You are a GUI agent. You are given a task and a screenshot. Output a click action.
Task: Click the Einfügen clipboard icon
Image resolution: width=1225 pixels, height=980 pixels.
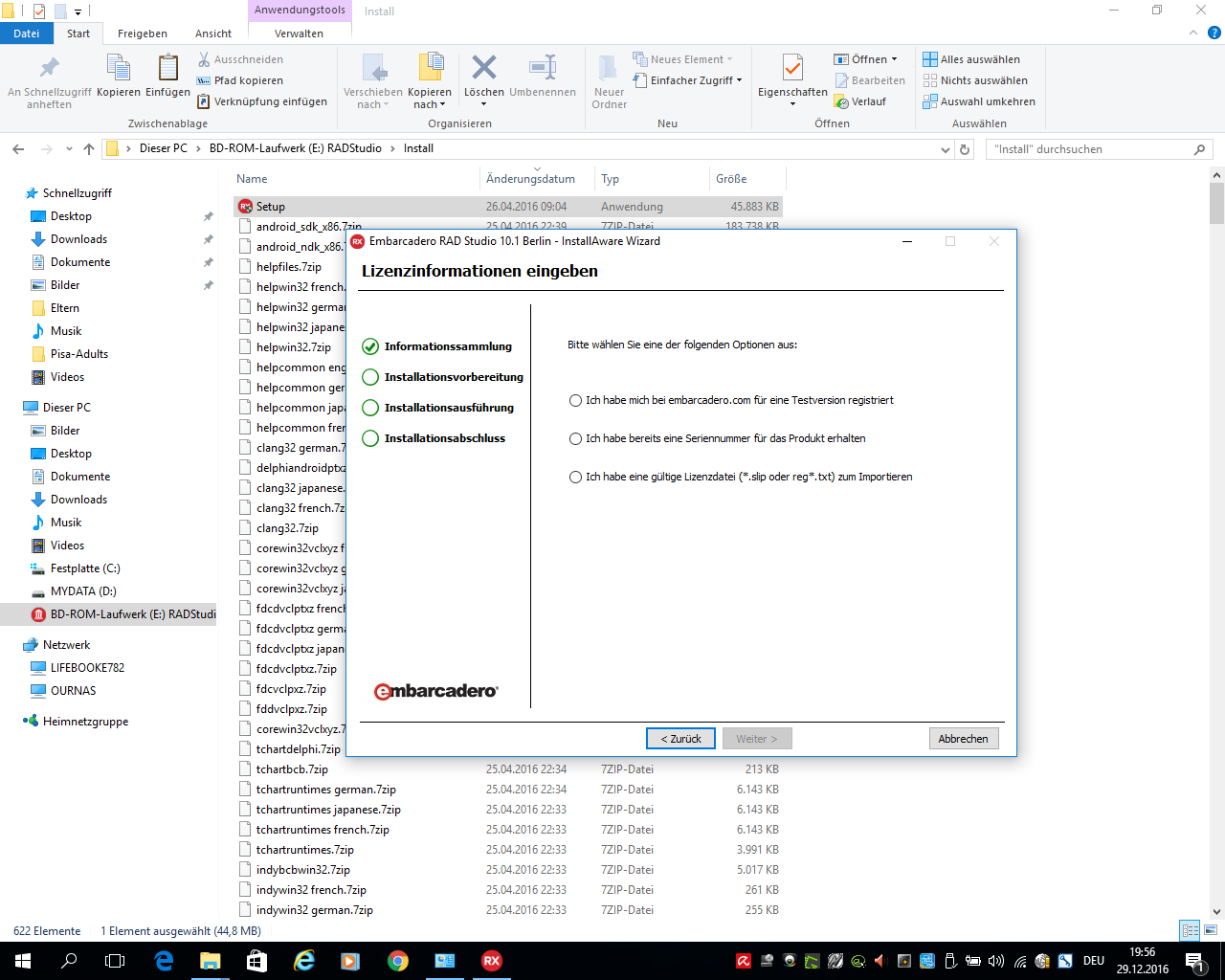click(x=167, y=77)
